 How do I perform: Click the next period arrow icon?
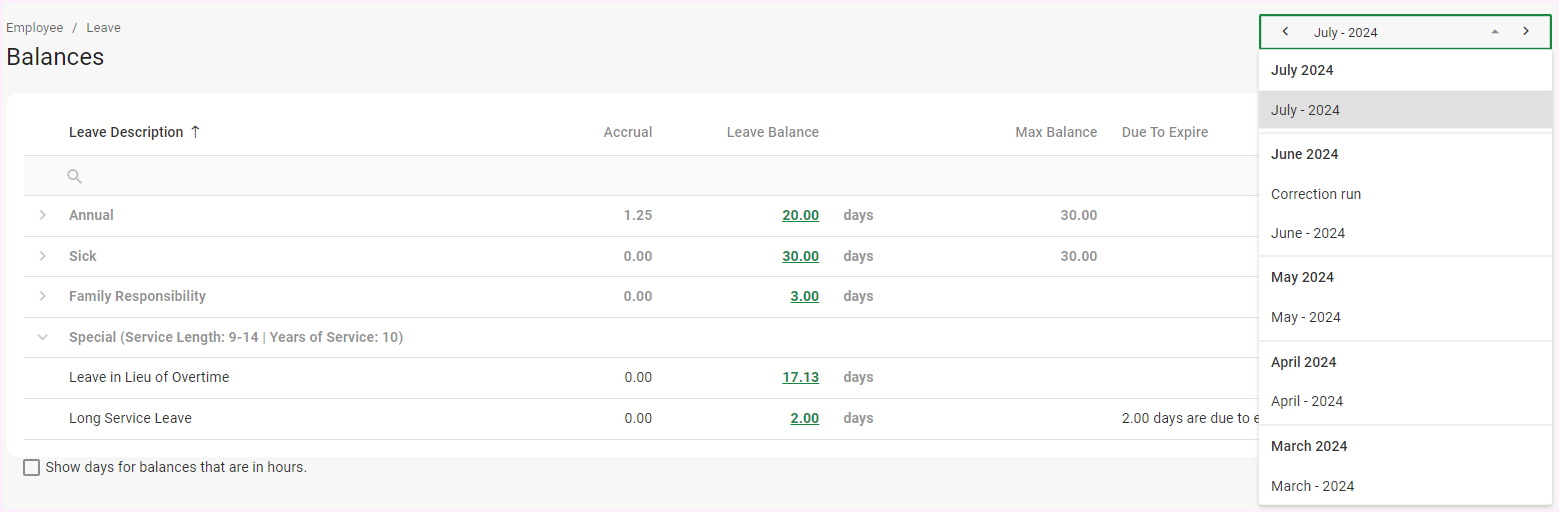point(1525,32)
